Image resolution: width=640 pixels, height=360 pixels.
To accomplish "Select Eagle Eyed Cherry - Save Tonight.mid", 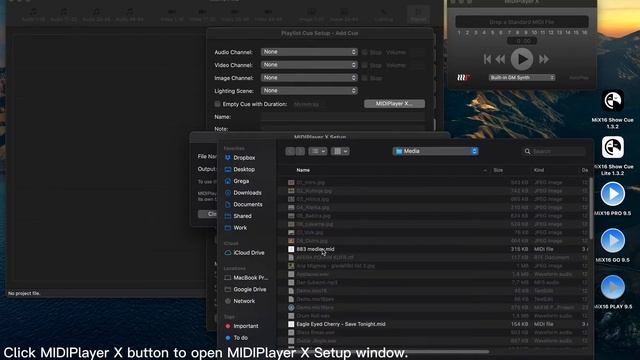I will (341, 324).
